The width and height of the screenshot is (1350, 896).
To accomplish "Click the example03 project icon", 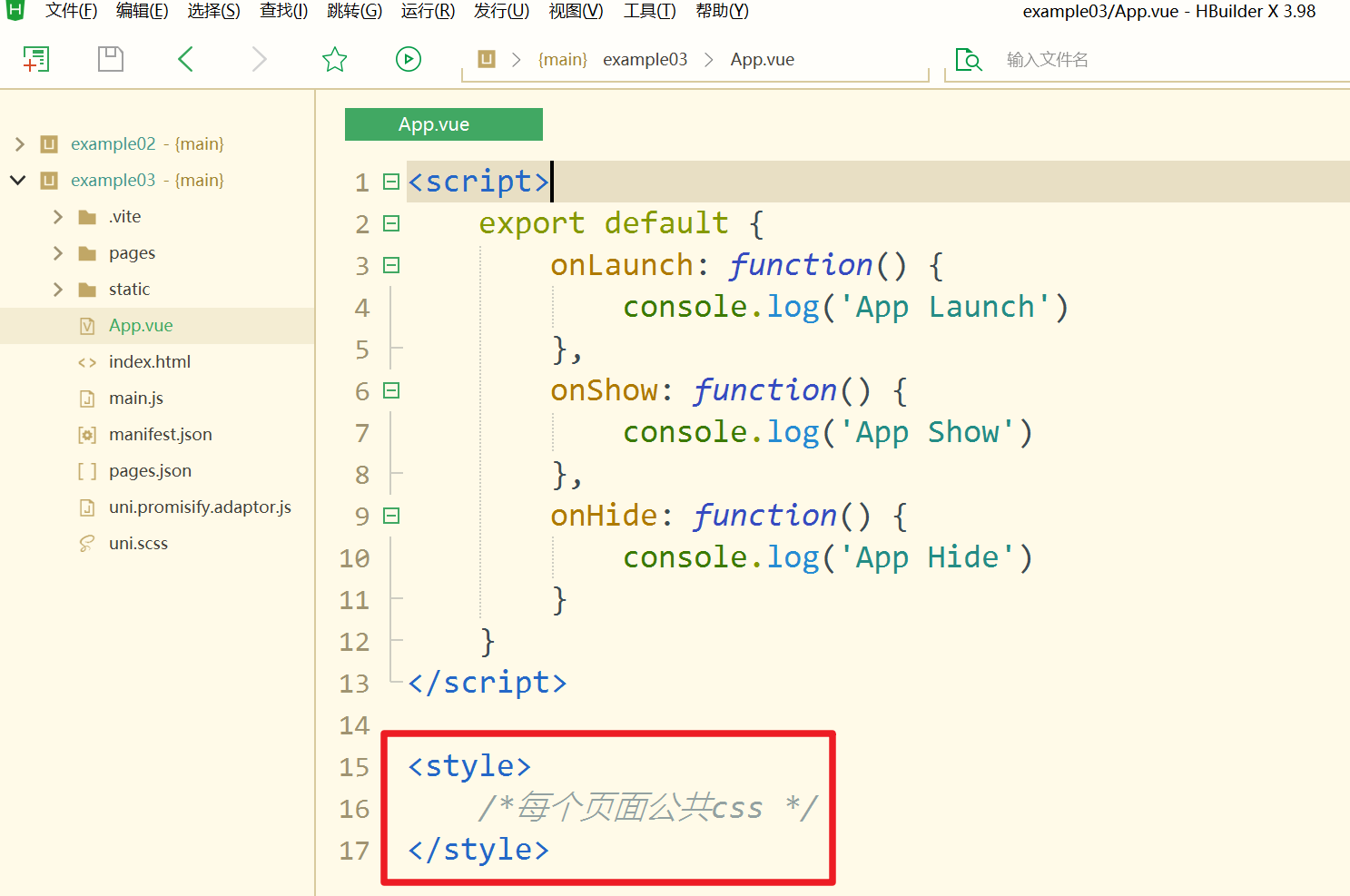I will click(x=49, y=181).
